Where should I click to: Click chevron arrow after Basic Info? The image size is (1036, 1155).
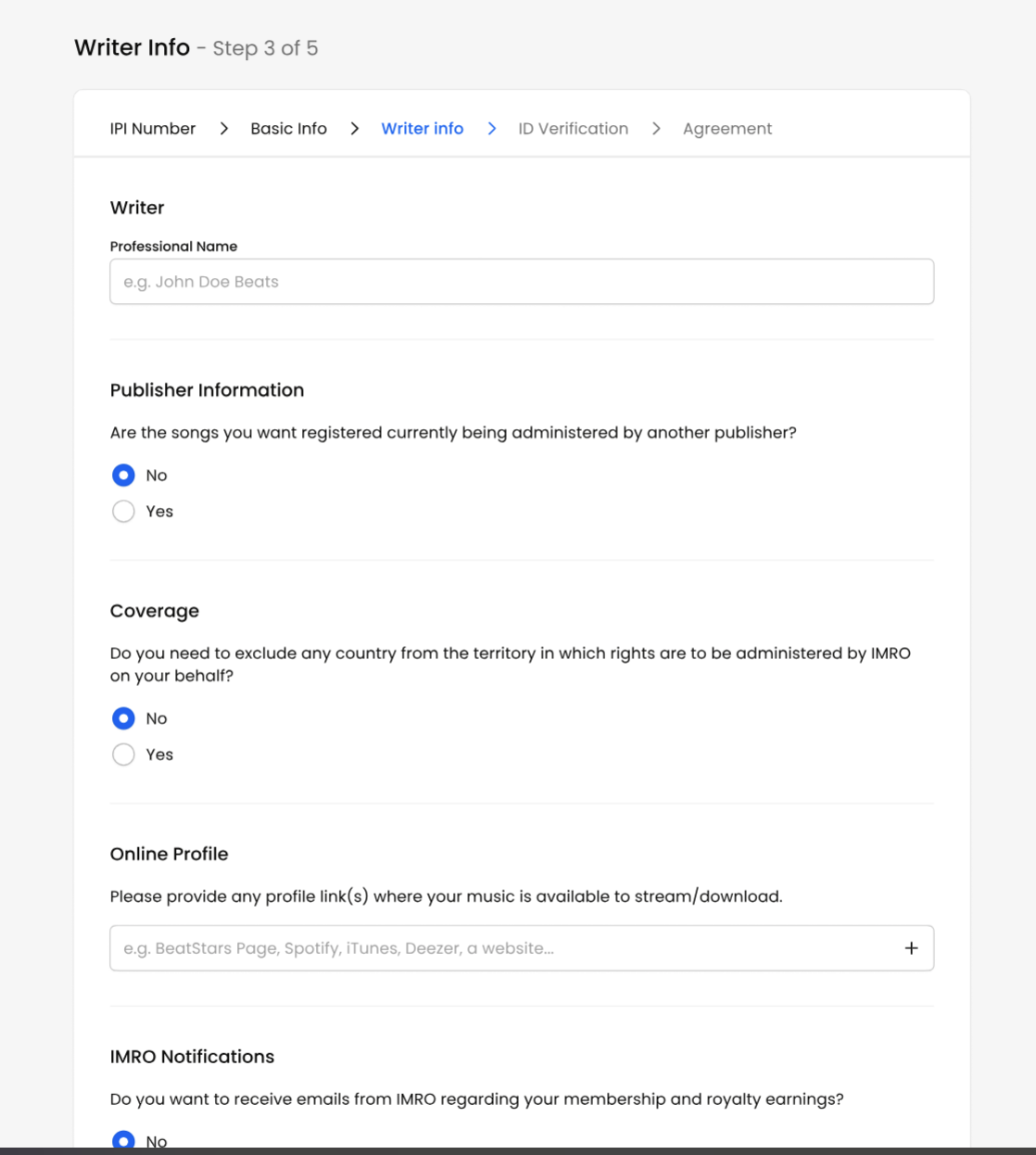[x=354, y=129]
